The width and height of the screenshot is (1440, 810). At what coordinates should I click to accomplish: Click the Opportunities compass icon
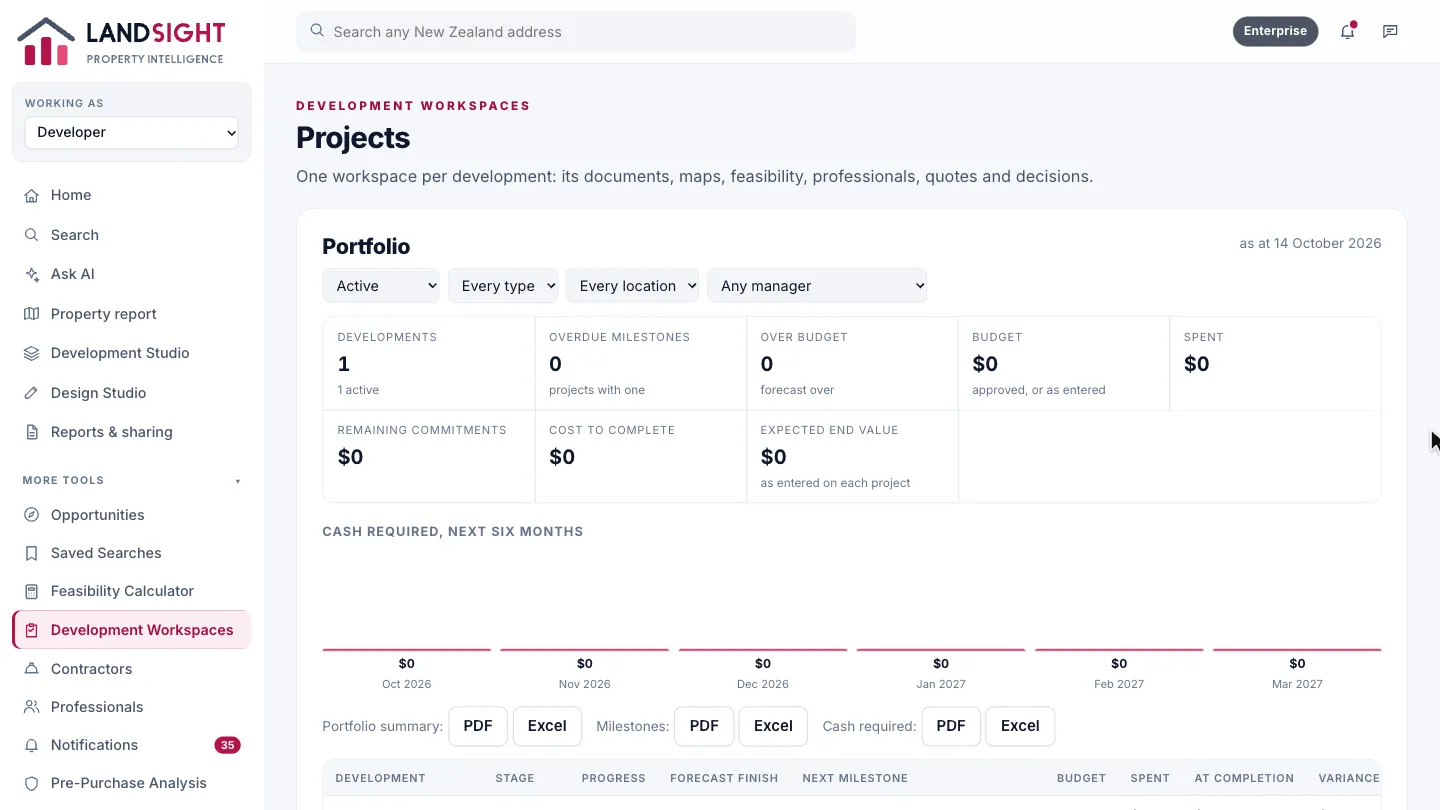point(32,515)
